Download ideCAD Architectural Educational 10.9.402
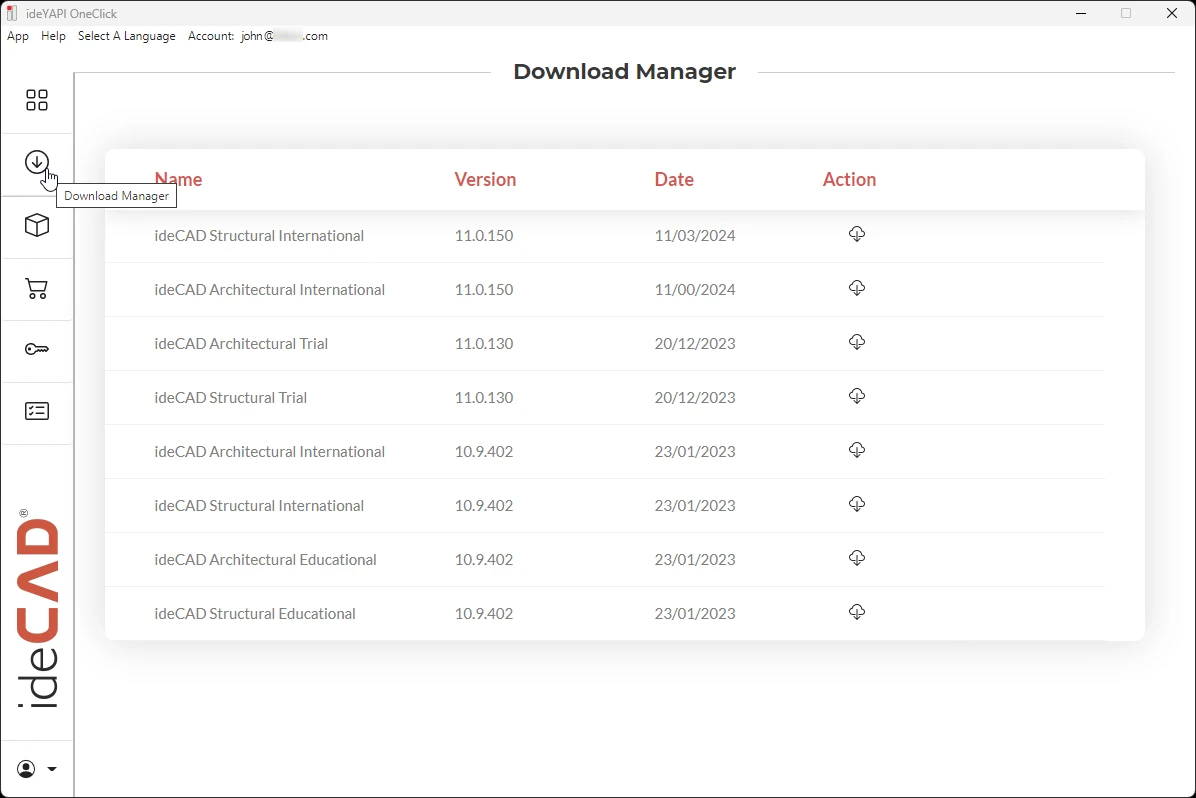1196x798 pixels. click(857, 558)
